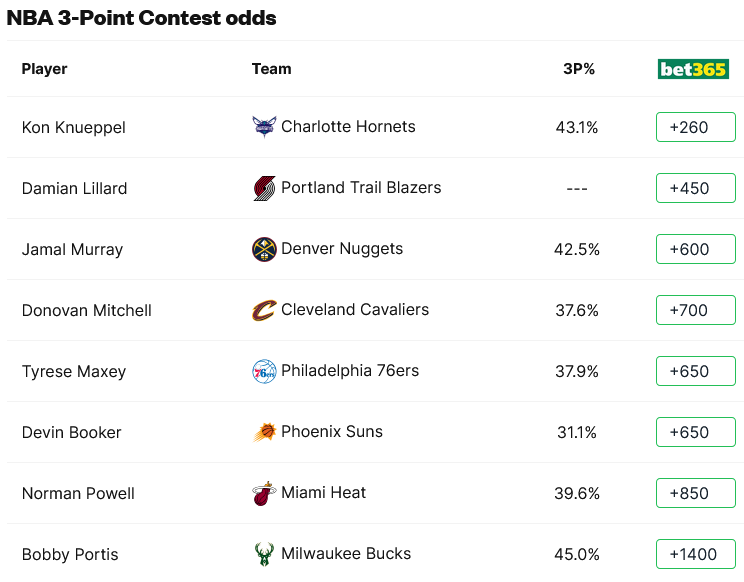
Task: Click the Cleveland Cavaliers logo icon
Action: (x=264, y=310)
